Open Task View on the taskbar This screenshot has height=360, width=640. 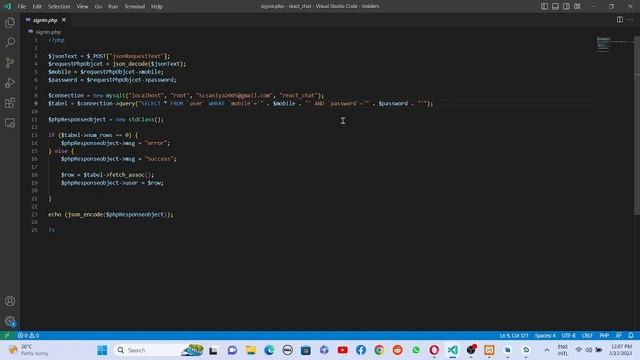[213, 350]
